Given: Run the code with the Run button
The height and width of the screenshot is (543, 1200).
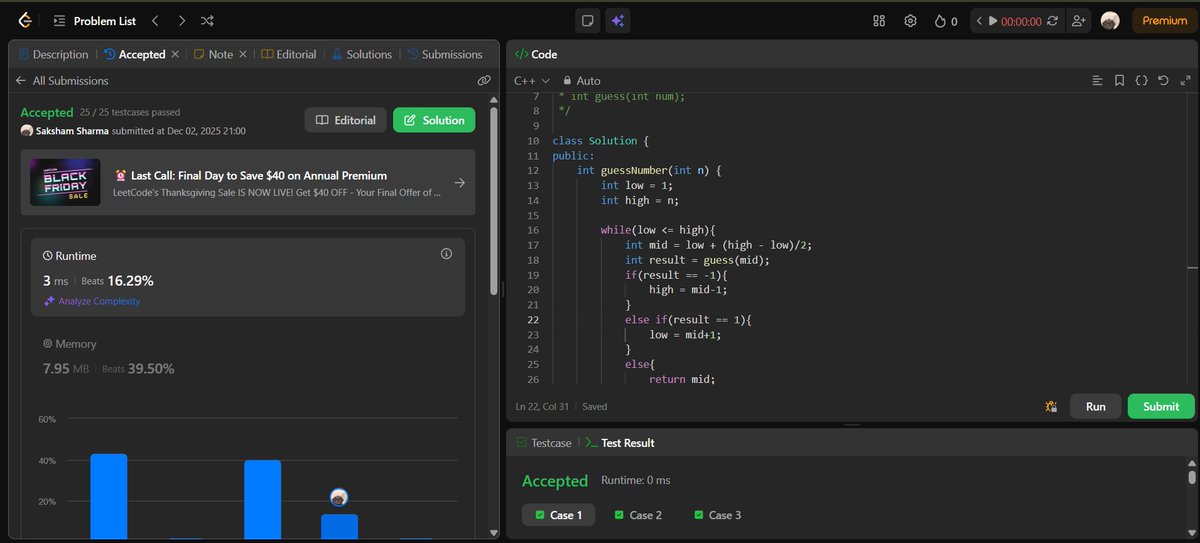Looking at the screenshot, I should point(1096,406).
